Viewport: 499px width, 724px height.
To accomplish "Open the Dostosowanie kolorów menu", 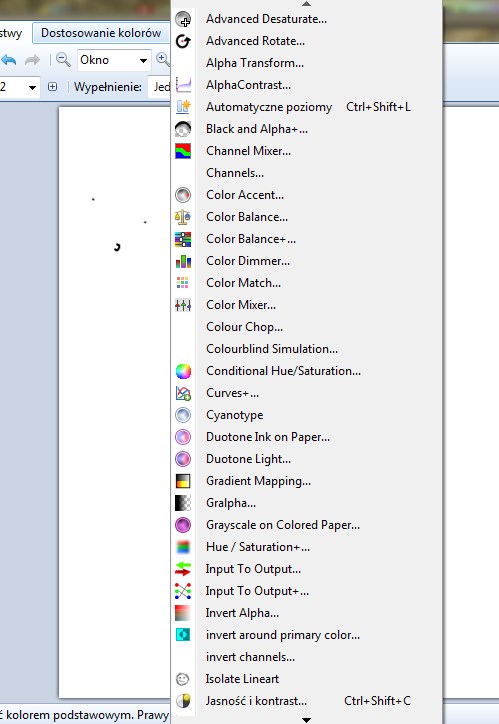I will click(101, 33).
